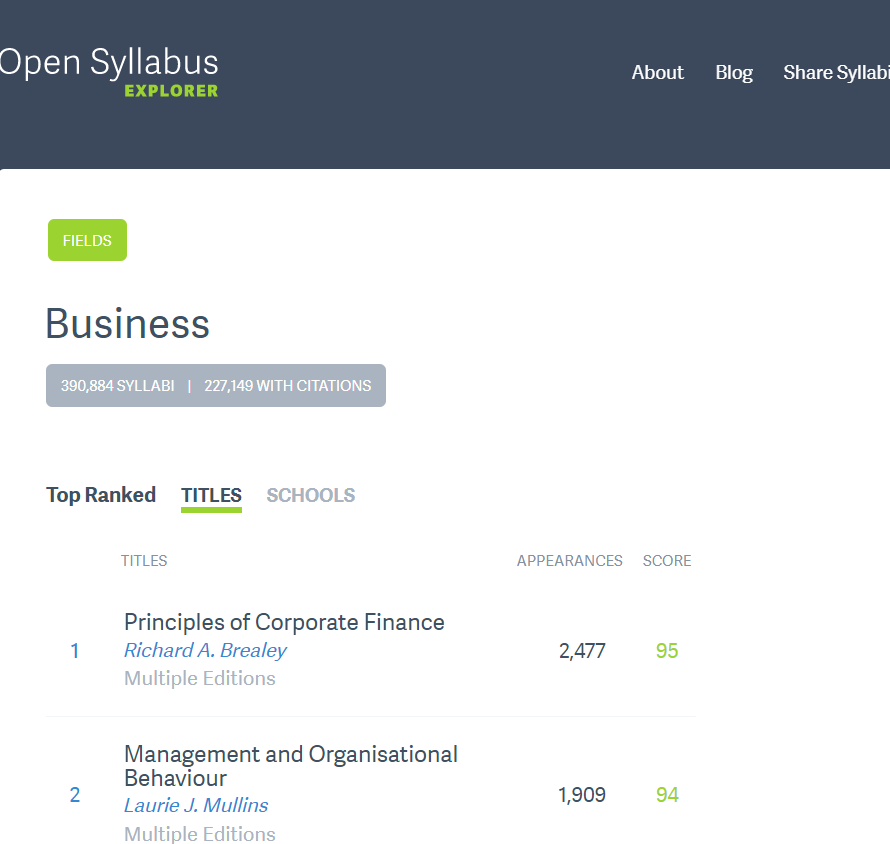The image size is (890, 844).
Task: Open the About page
Action: pyautogui.click(x=657, y=73)
